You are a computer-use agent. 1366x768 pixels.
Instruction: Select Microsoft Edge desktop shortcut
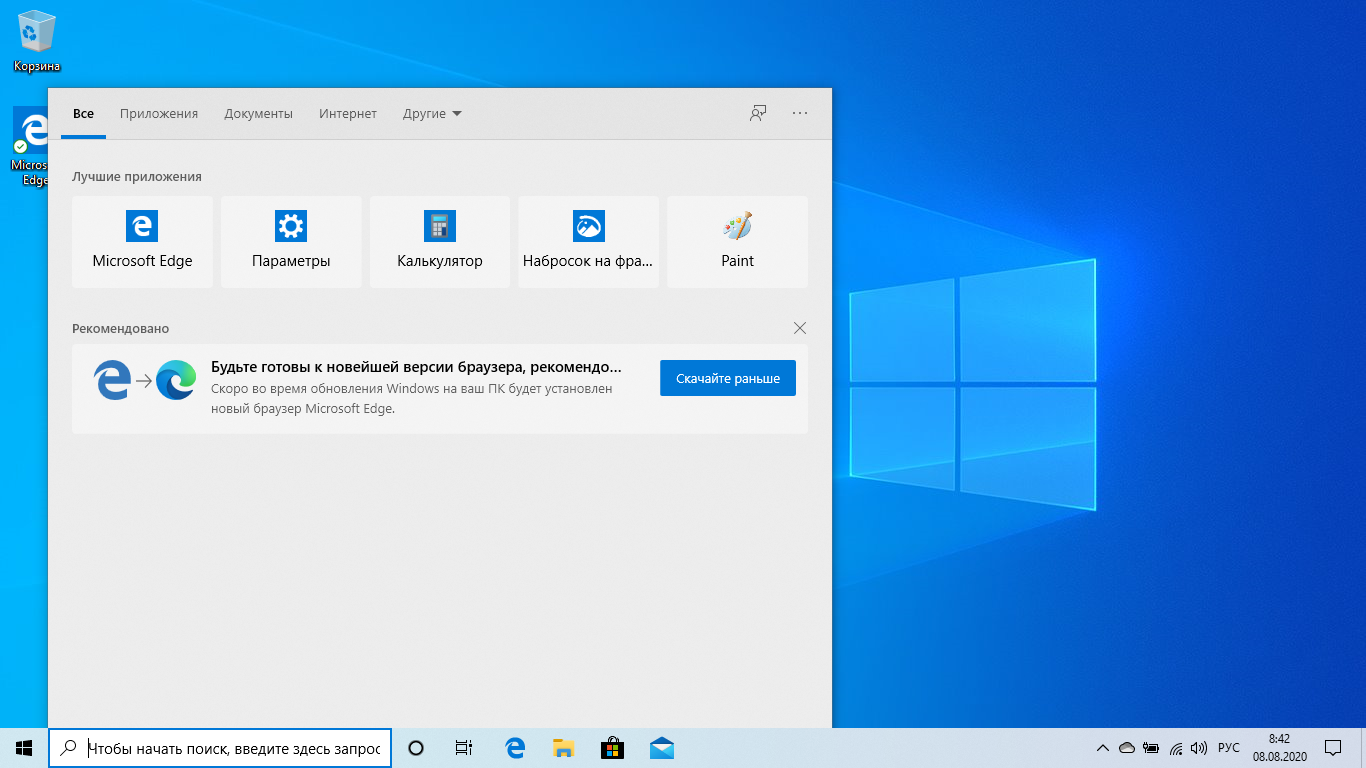pos(32,148)
